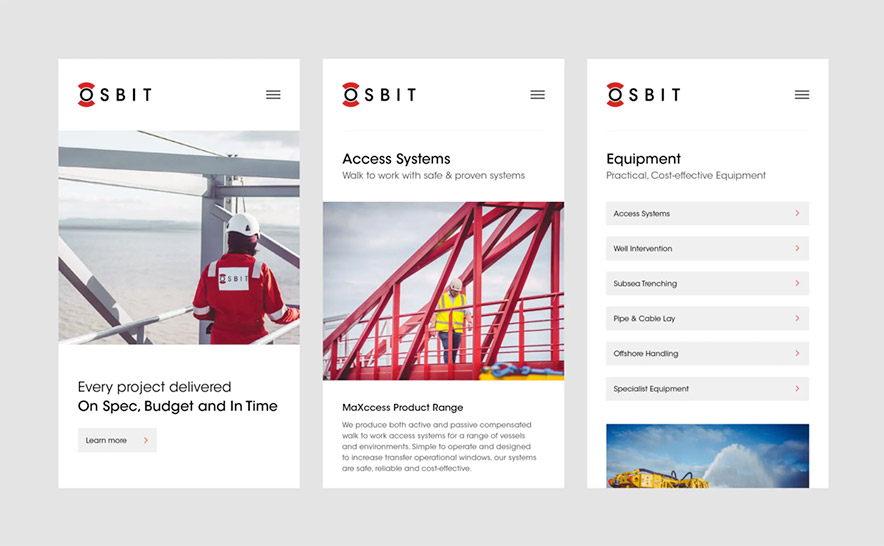This screenshot has height=546, width=884.
Task: Open hamburger menu on the left screen
Action: tap(273, 95)
